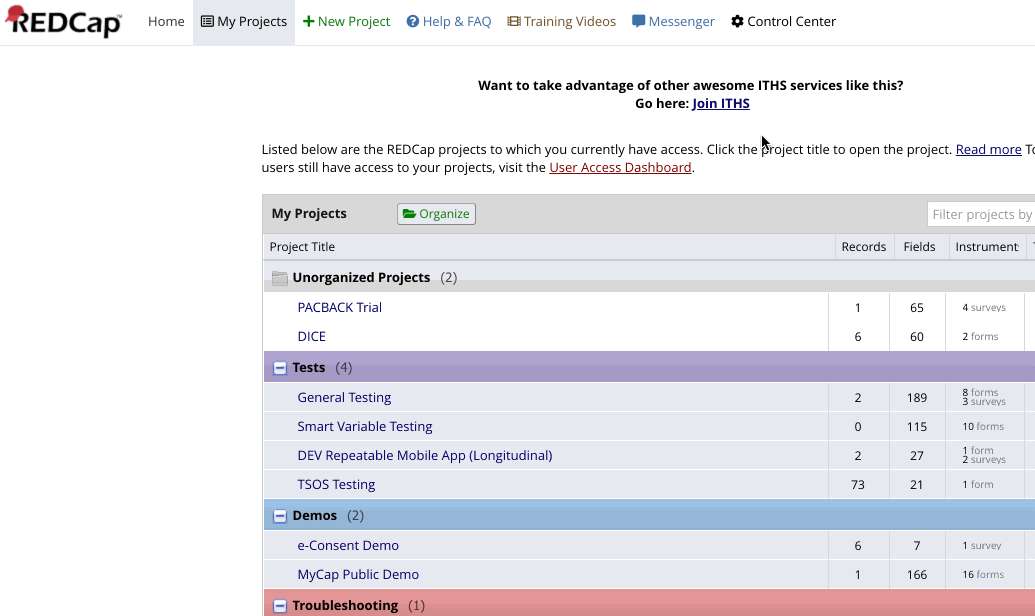This screenshot has height=616, width=1035.
Task: Open the Smart Variable Testing project
Action: (x=364, y=426)
